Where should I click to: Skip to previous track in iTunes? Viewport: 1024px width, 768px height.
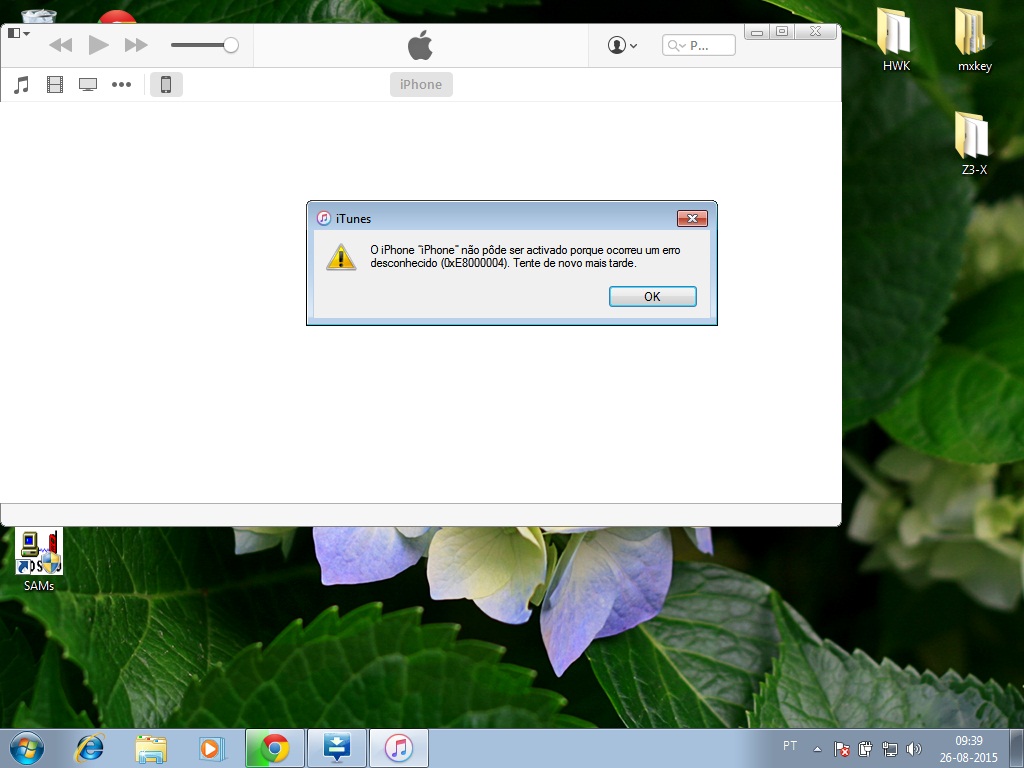pos(61,45)
